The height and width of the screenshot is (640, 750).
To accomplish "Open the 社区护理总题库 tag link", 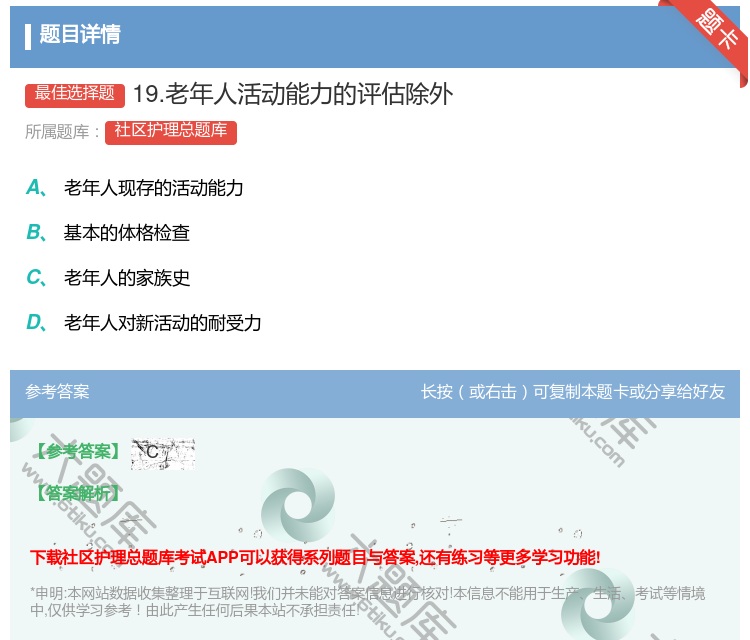I will click(171, 132).
